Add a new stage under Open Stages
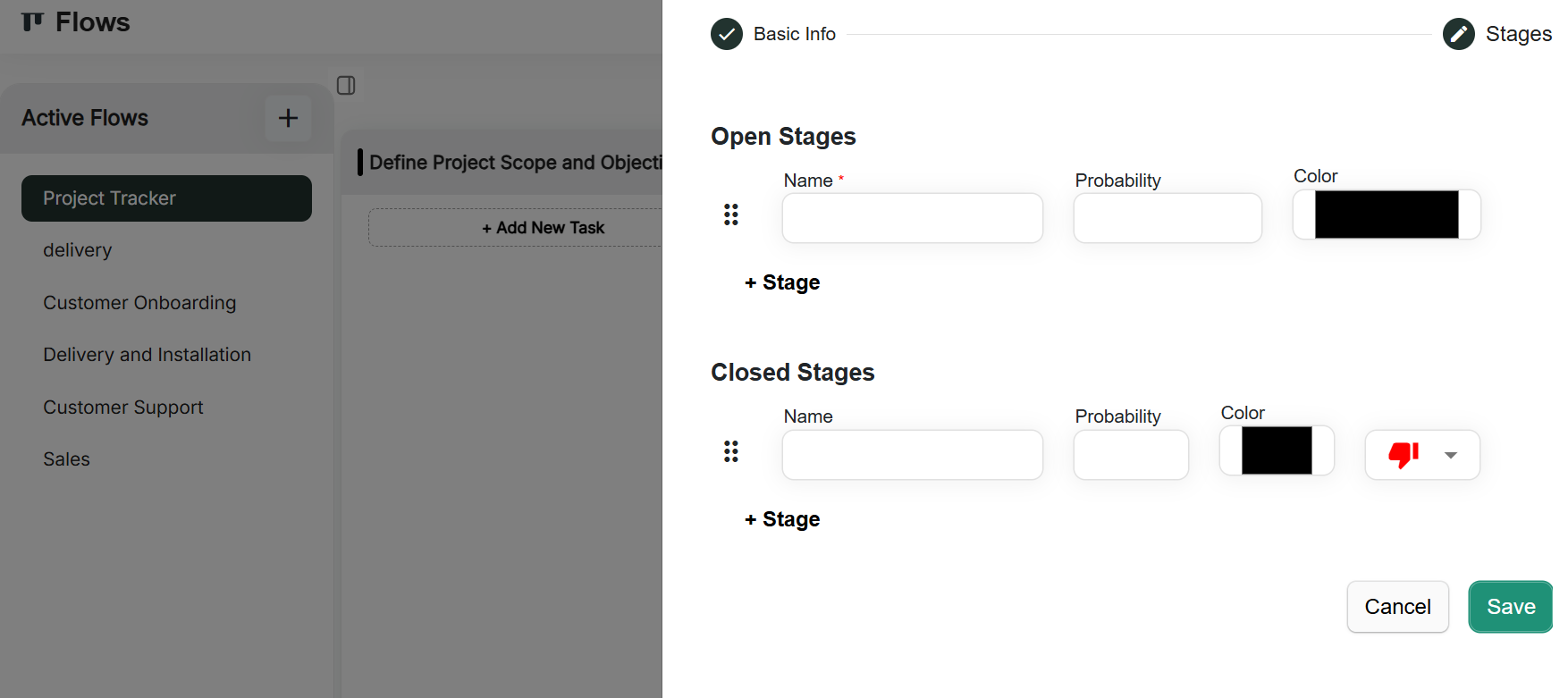The width and height of the screenshot is (1568, 698). pos(783,282)
